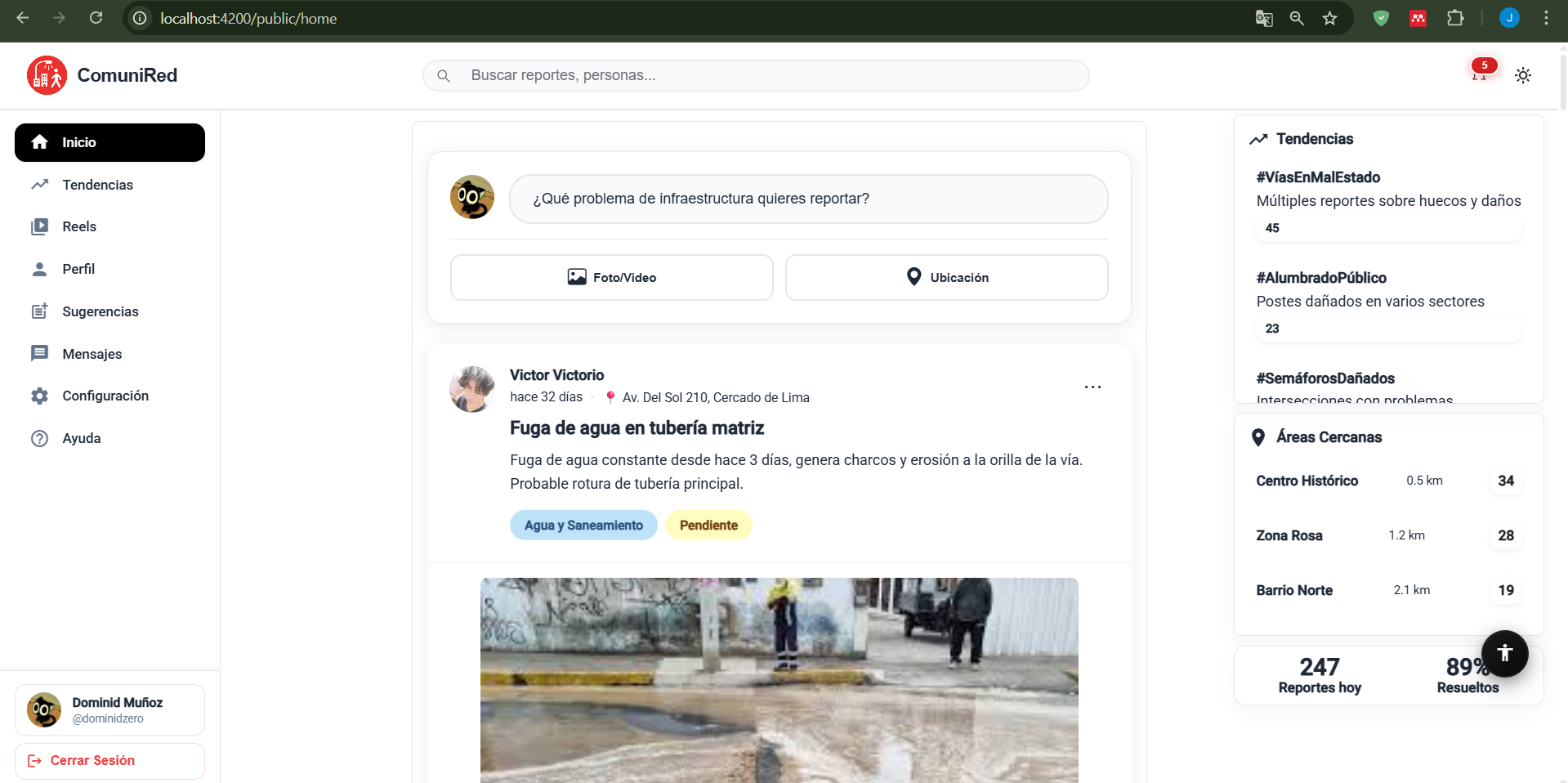The width and height of the screenshot is (1568, 783).
Task: Click the red location pin in post
Action: pyautogui.click(x=610, y=397)
